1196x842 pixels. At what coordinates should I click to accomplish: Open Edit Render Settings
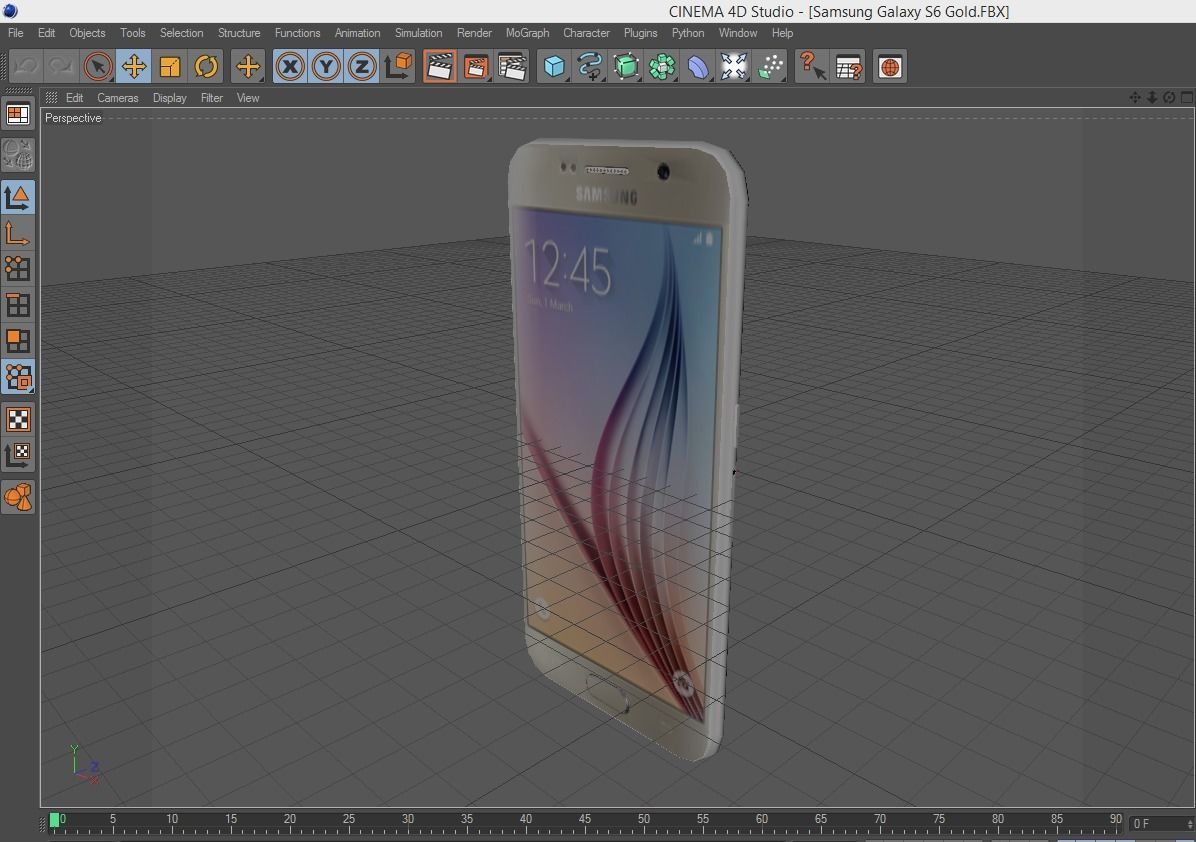click(512, 66)
